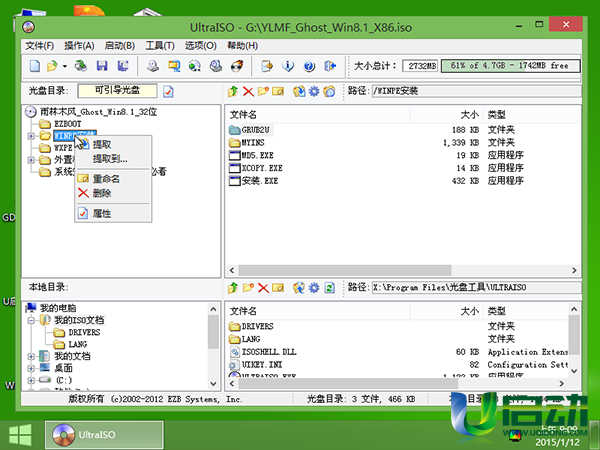Click the Burn CD/DVD image icon
Viewport: 600px width, 450px height.
tap(237, 66)
